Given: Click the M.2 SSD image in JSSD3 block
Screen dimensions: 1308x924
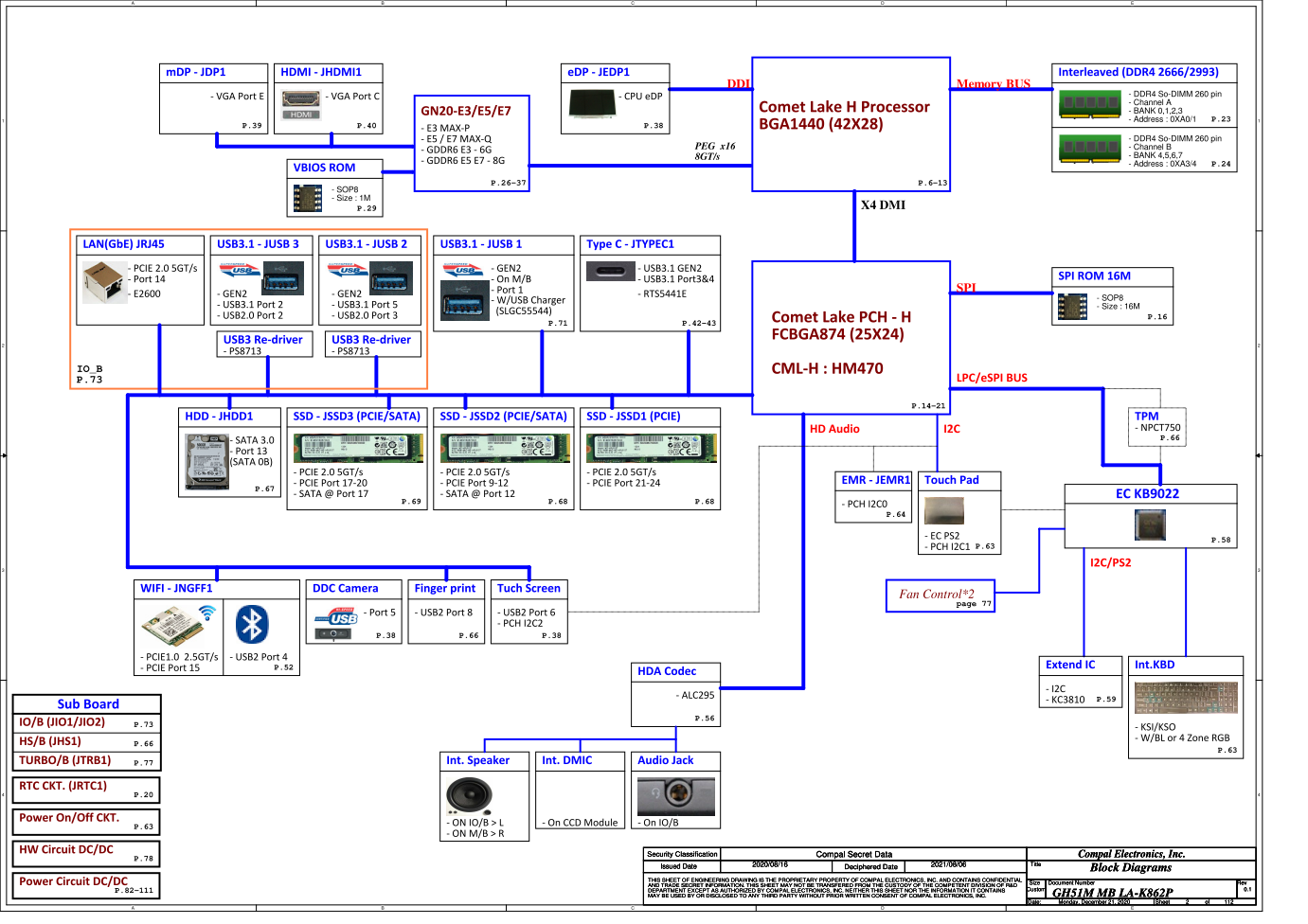Looking at the screenshot, I should 358,448.
